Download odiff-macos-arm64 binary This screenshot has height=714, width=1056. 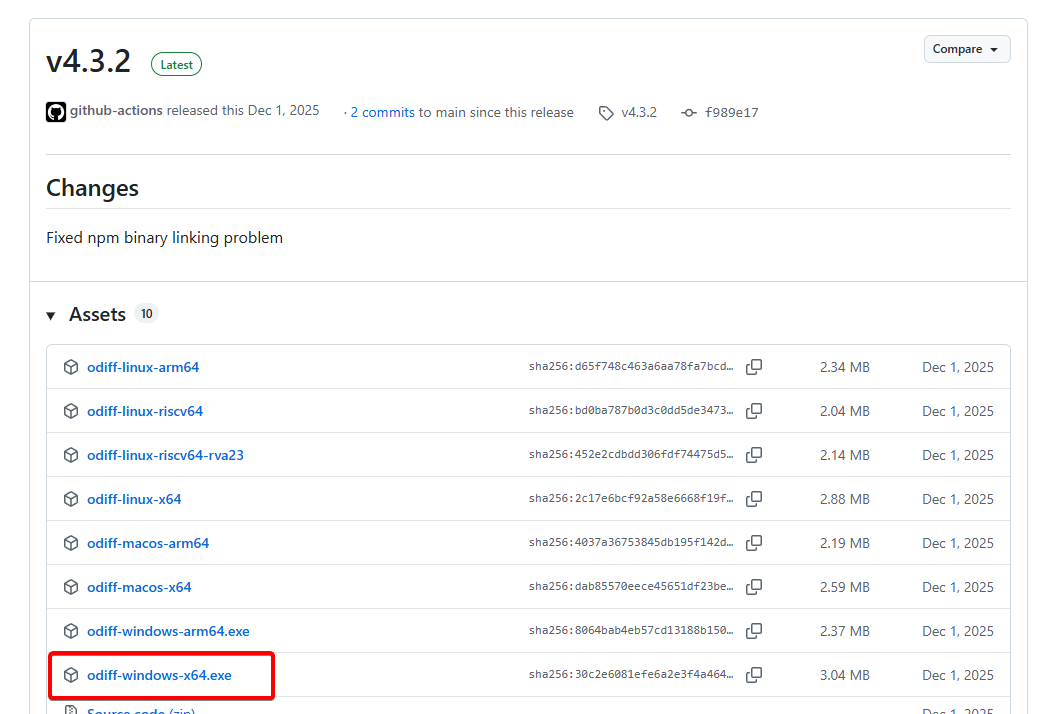[148, 543]
